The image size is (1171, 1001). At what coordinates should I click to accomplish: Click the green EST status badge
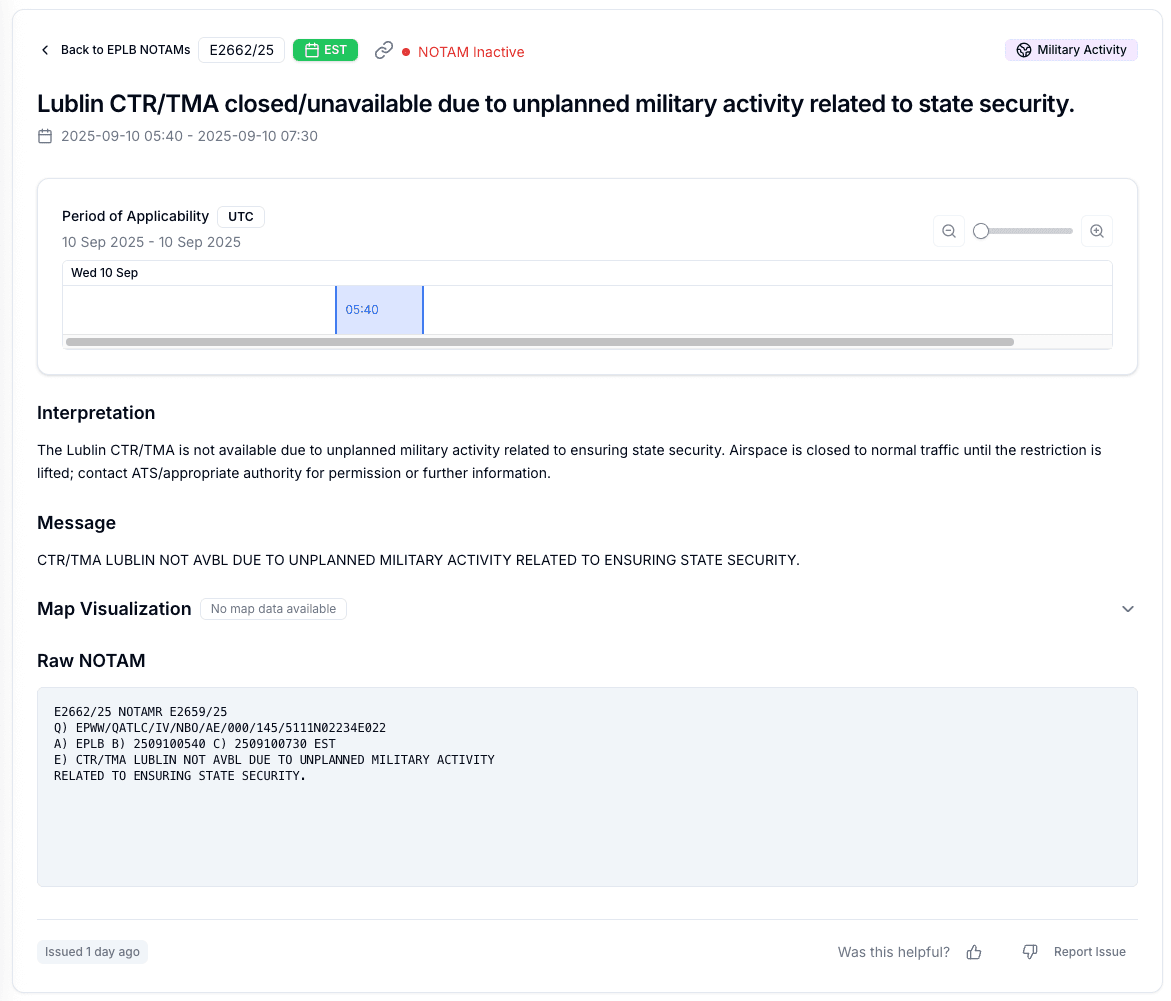(325, 50)
